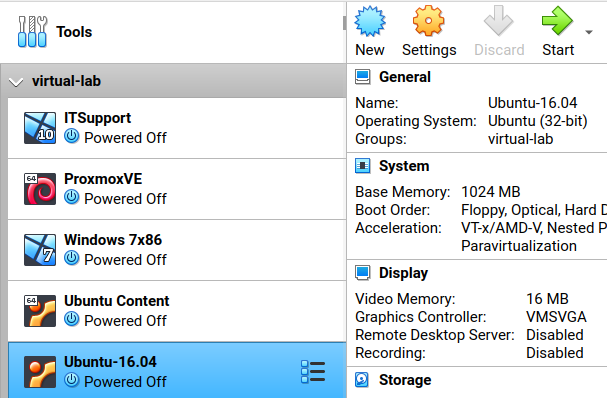Open the System section header link
The width and height of the screenshot is (607, 398).
point(404,166)
